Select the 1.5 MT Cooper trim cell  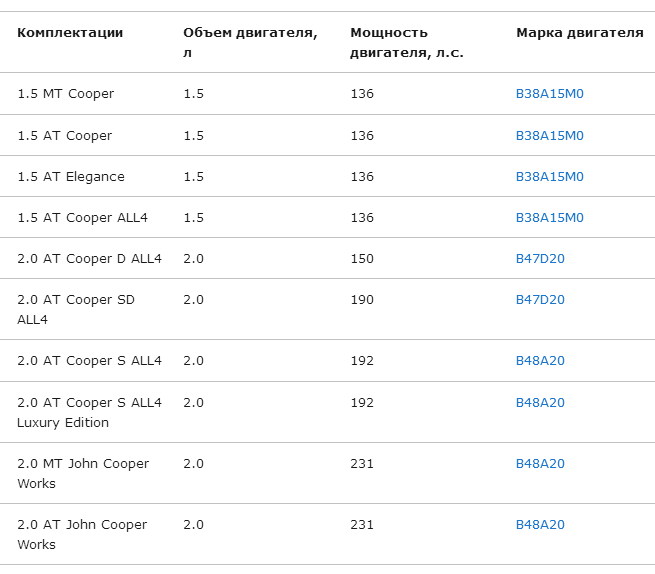(x=66, y=94)
